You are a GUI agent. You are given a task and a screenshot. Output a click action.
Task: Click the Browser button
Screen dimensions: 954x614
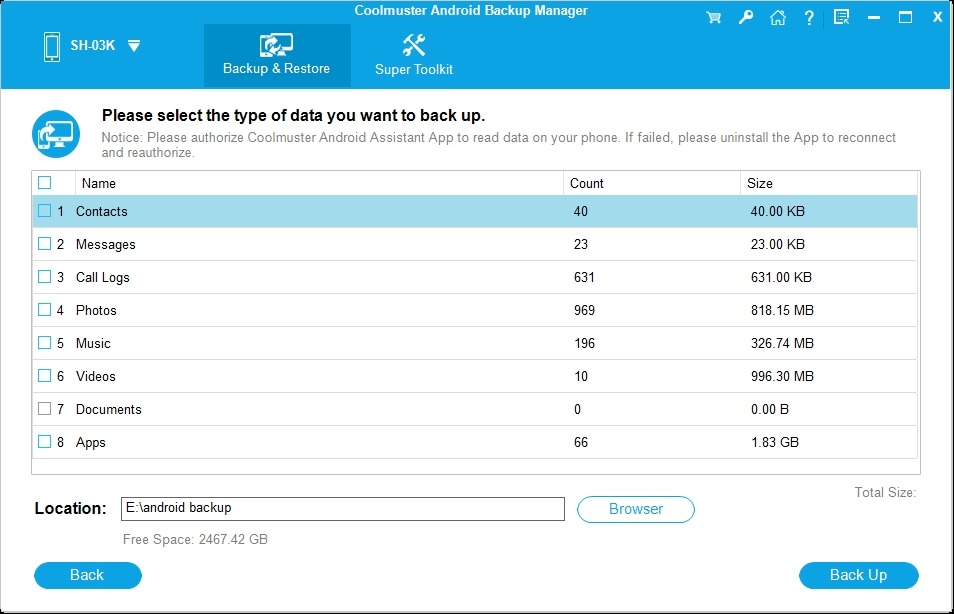coord(636,509)
